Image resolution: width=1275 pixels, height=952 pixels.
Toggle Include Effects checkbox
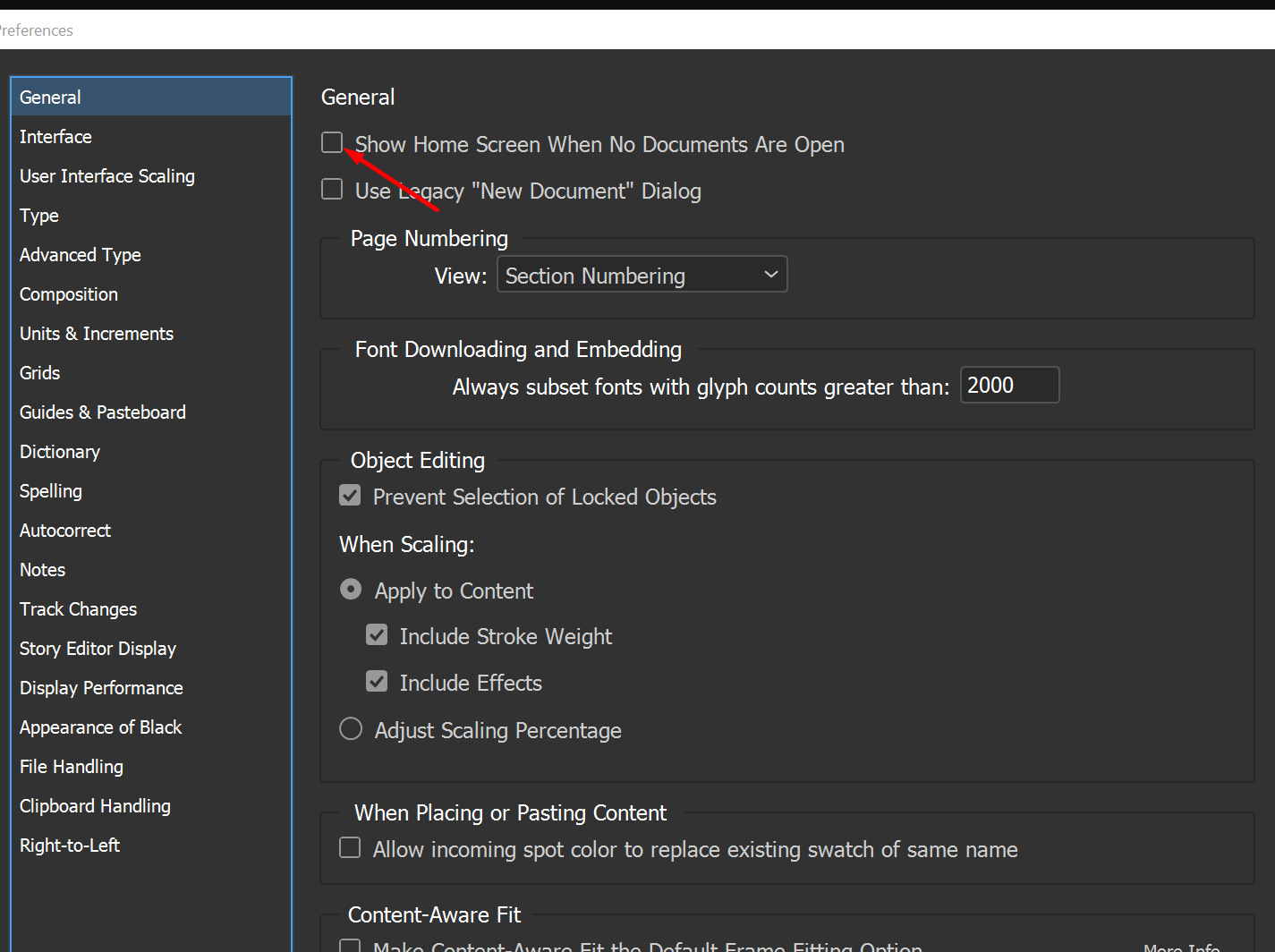pos(377,682)
